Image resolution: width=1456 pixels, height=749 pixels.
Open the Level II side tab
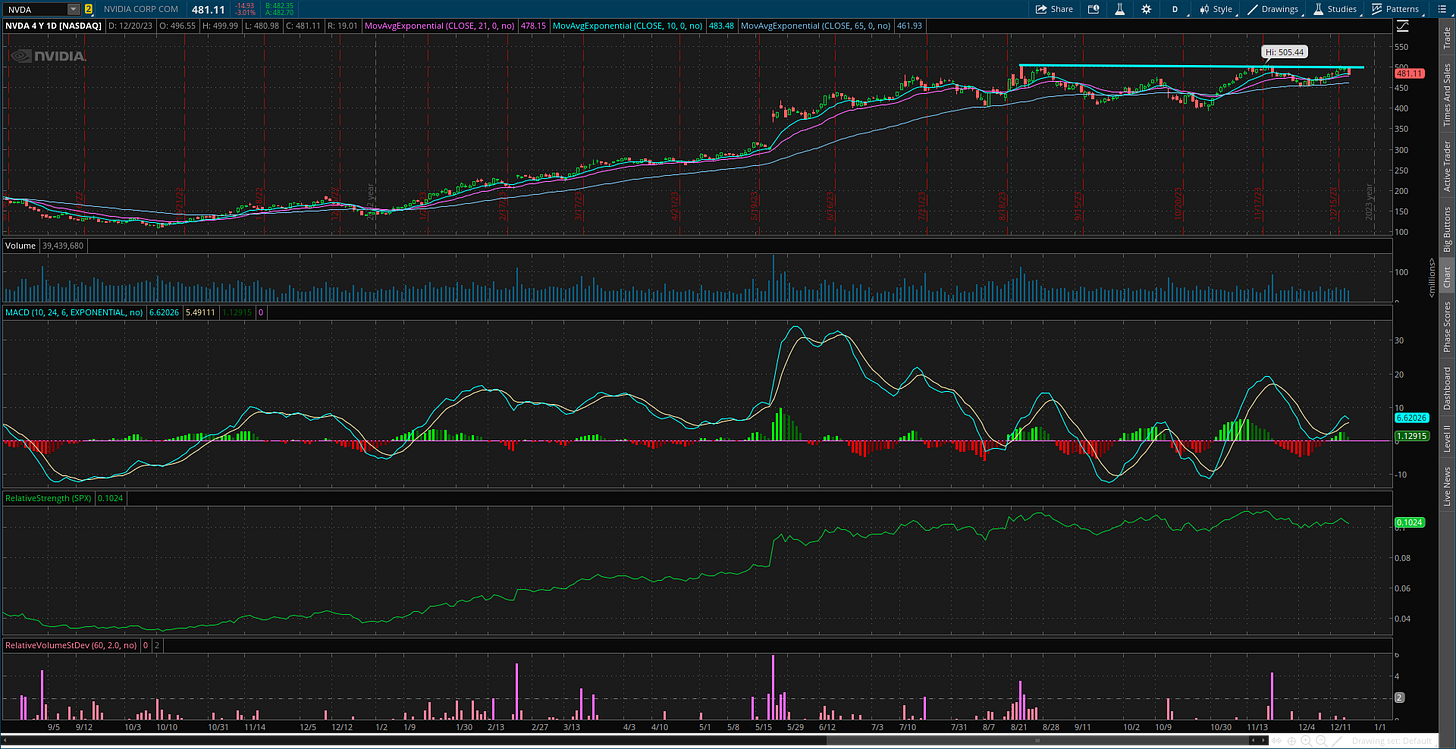tap(1446, 438)
